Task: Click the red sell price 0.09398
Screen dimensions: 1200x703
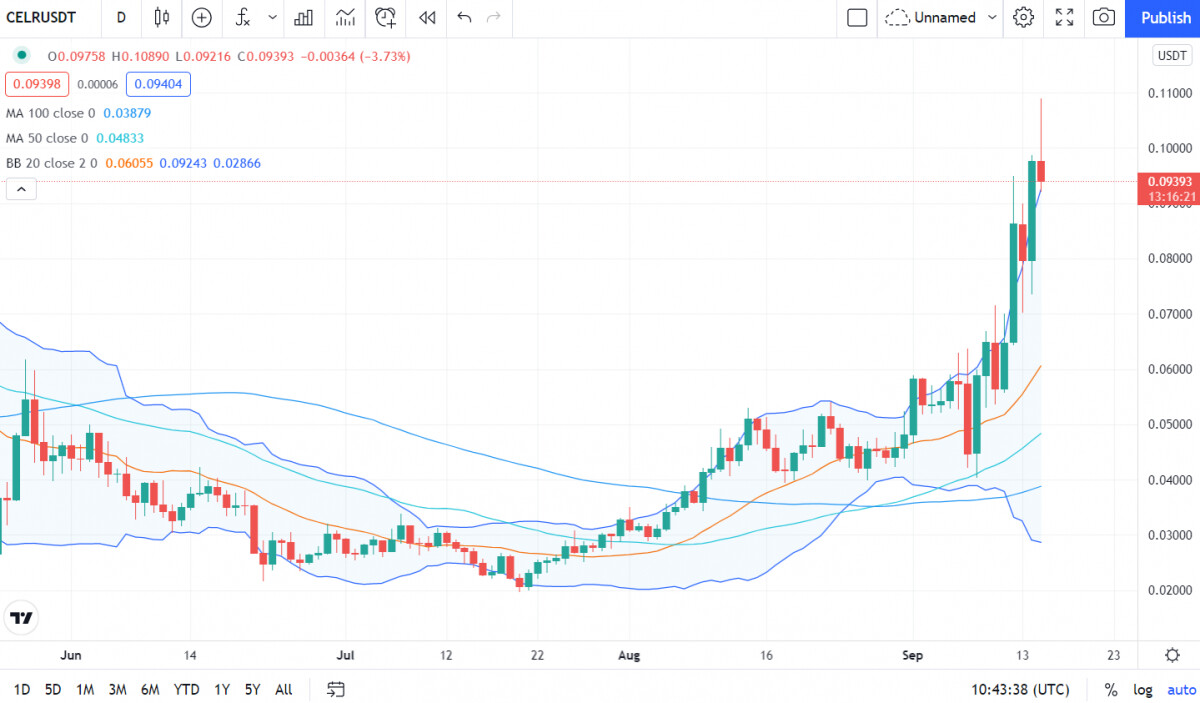Action: click(x=37, y=84)
